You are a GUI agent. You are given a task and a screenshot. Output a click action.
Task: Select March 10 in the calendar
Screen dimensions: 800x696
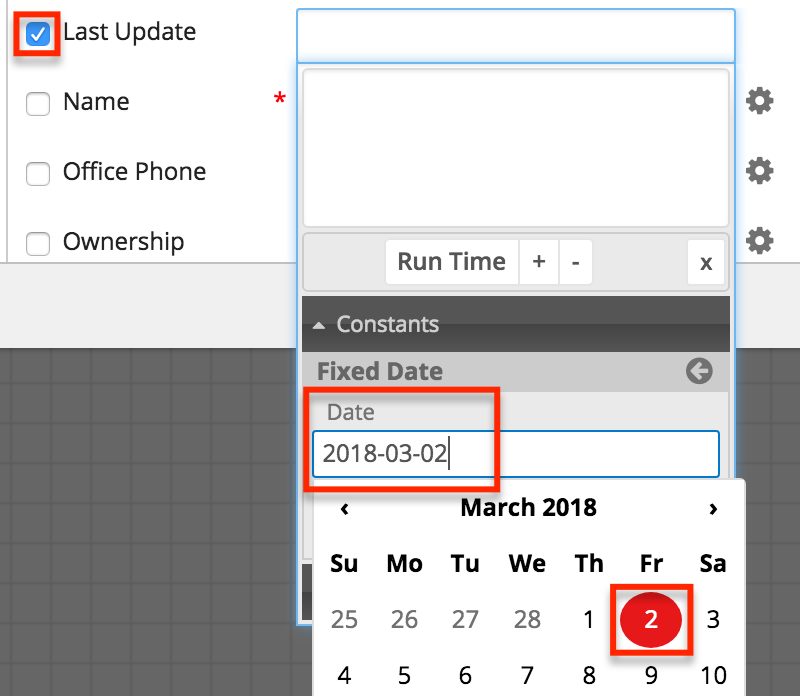tap(712, 676)
